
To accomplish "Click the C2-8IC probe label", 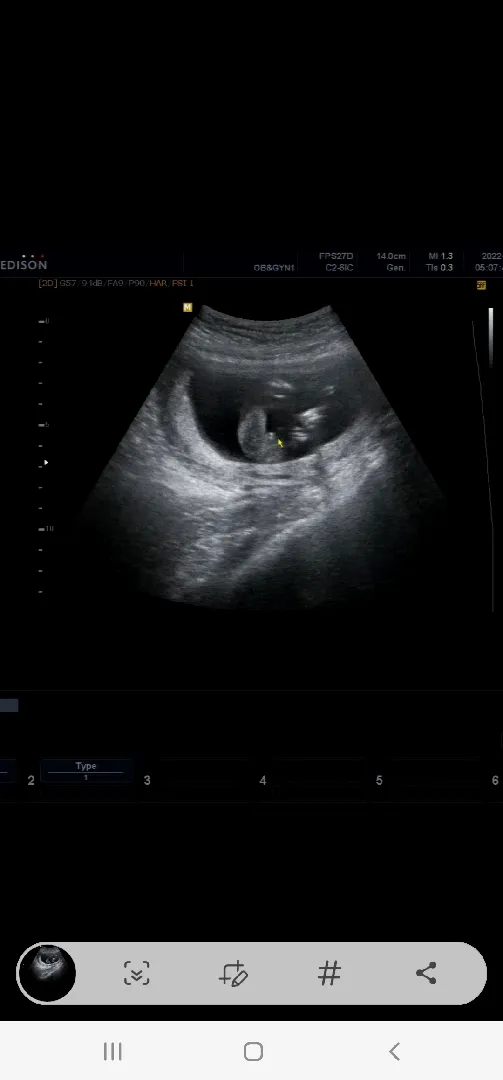I will pos(339,268).
